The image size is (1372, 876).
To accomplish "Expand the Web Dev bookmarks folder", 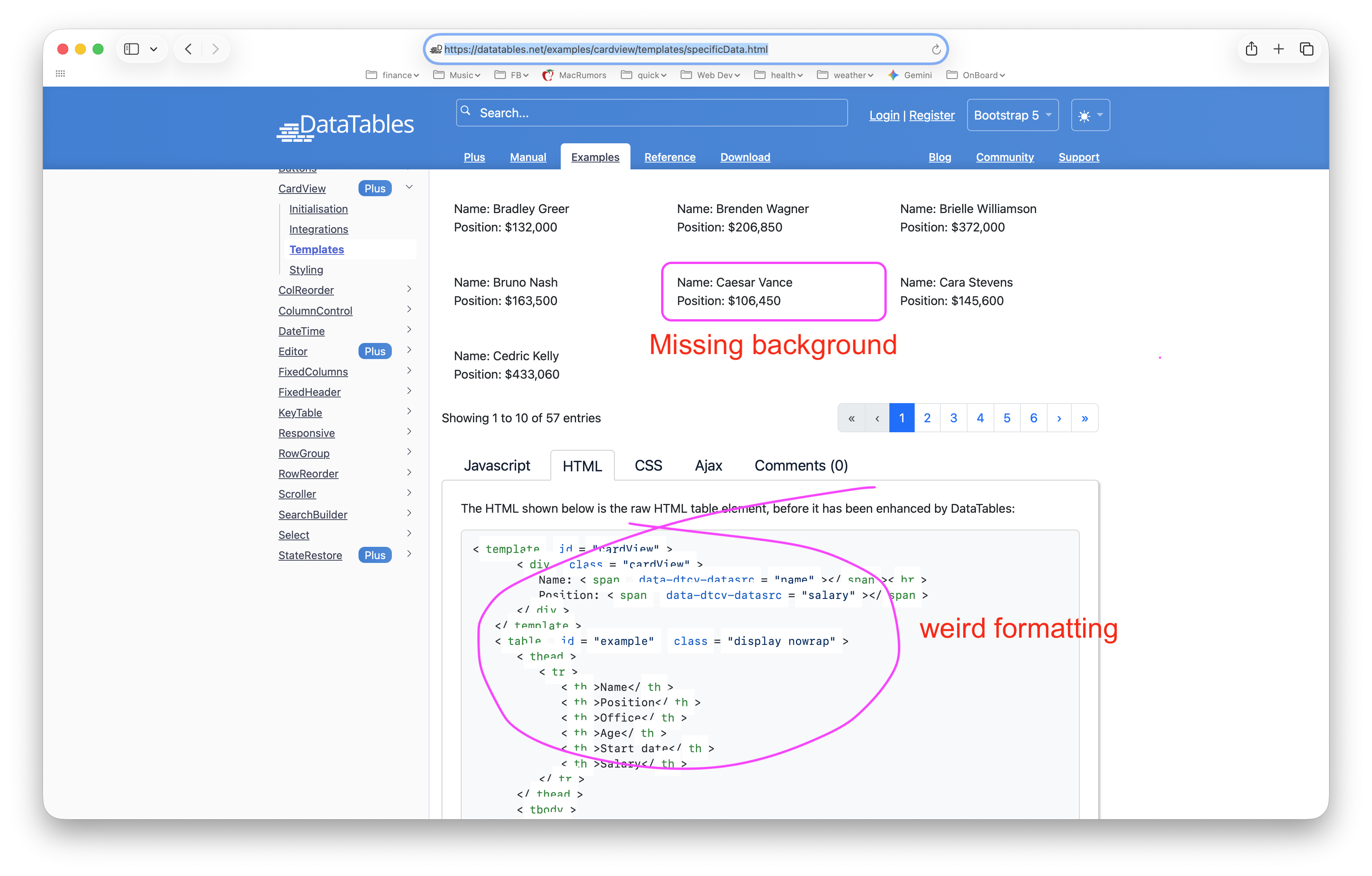I will [x=711, y=75].
